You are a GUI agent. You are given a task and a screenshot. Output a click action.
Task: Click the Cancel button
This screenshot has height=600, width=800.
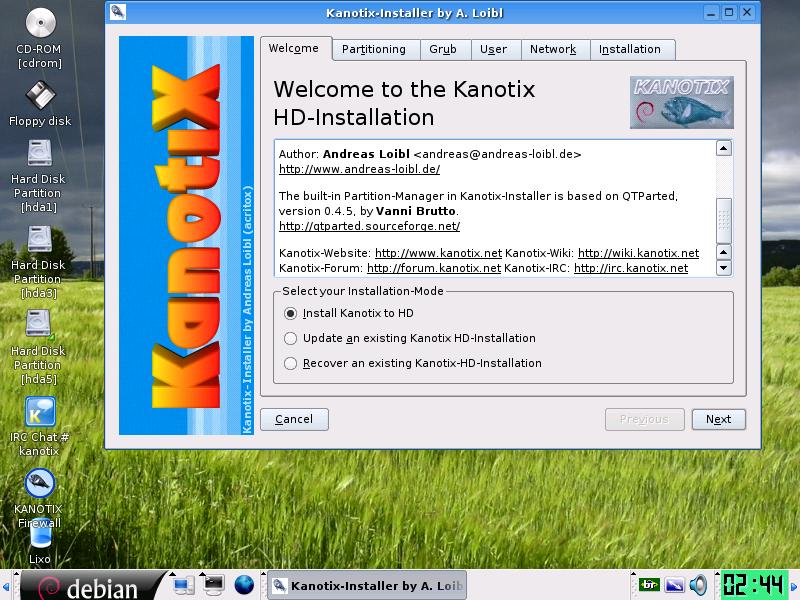(294, 419)
